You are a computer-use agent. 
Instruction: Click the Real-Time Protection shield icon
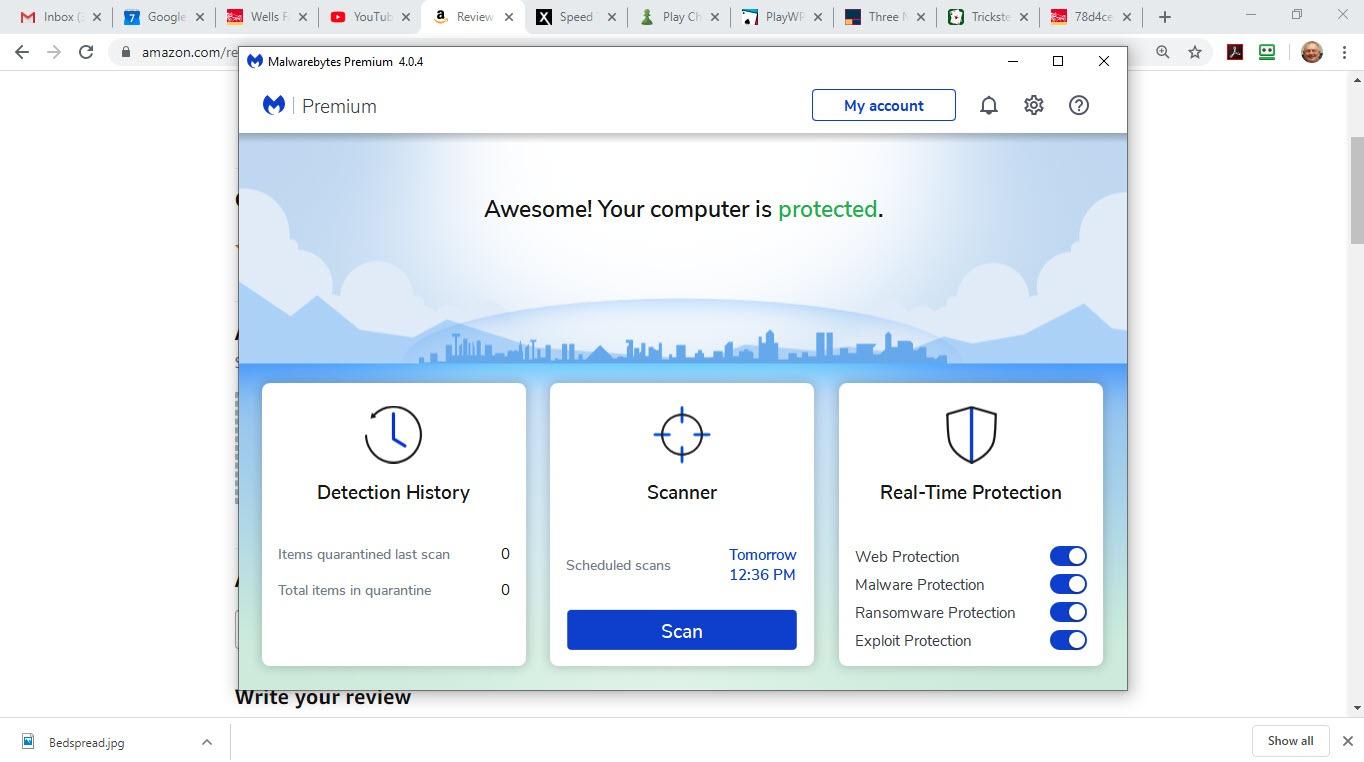point(970,434)
